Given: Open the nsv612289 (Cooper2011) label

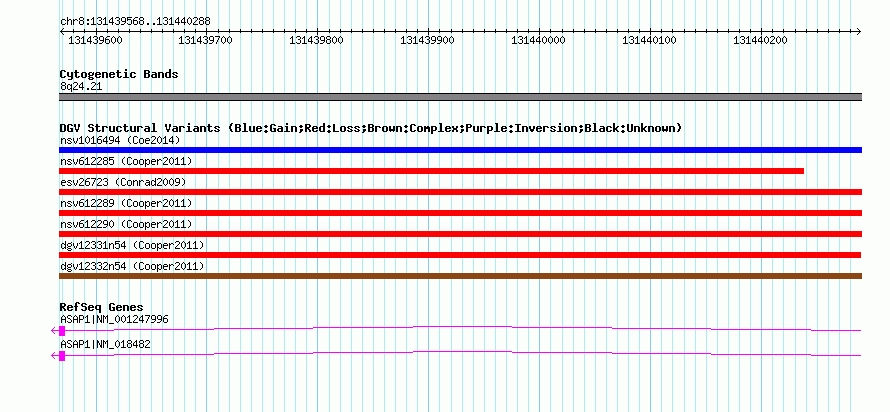Looking at the screenshot, I should [x=126, y=203].
